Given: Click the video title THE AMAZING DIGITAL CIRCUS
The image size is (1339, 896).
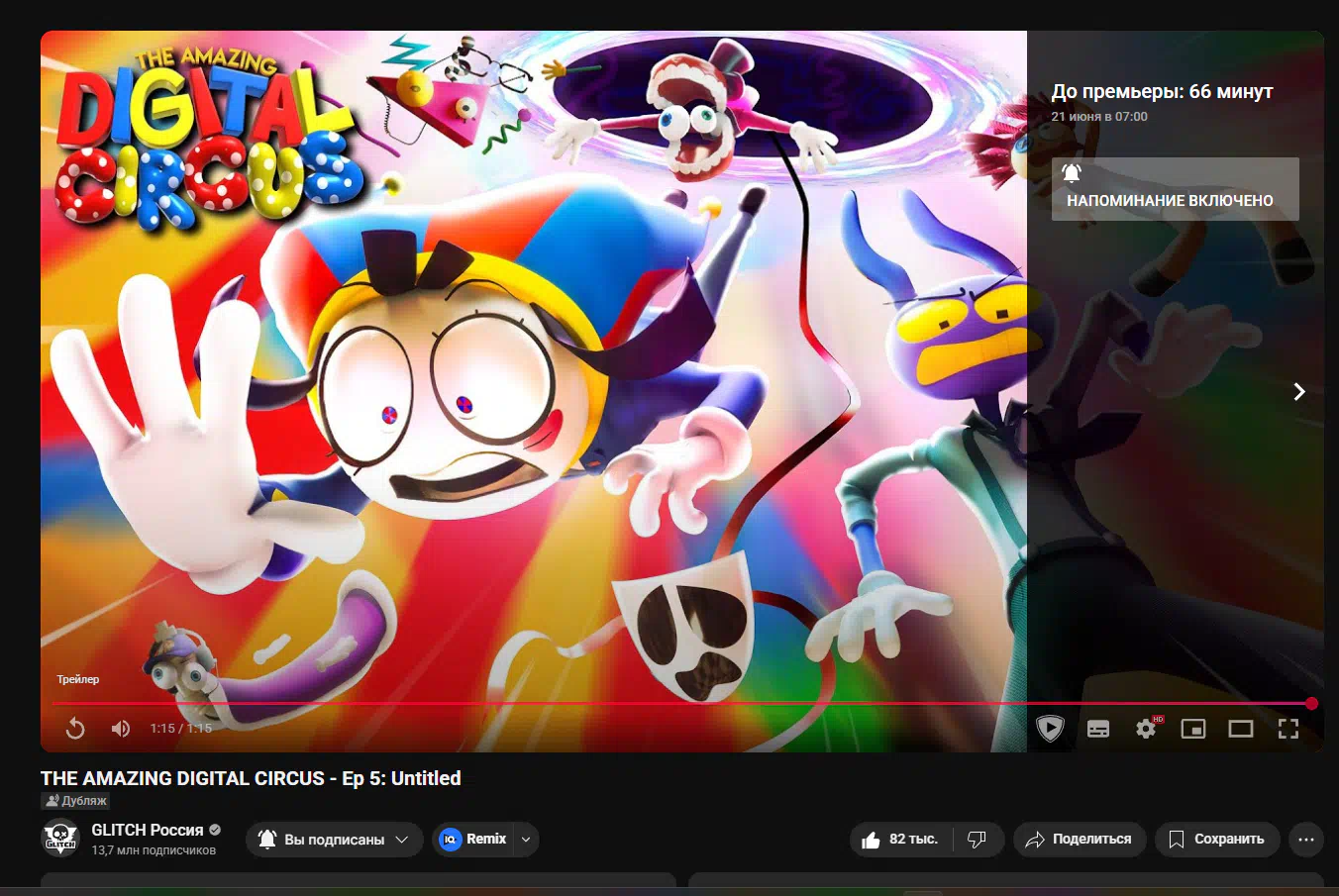Looking at the screenshot, I should (x=251, y=778).
